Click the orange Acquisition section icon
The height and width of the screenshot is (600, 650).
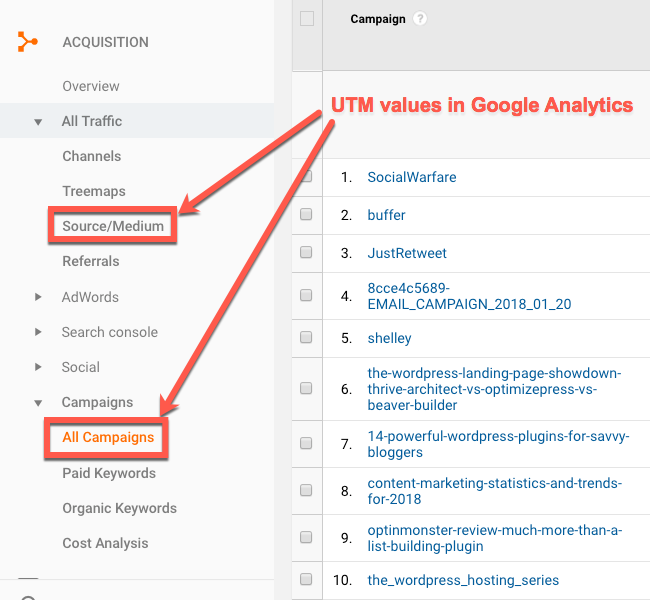pyautogui.click(x=27, y=41)
